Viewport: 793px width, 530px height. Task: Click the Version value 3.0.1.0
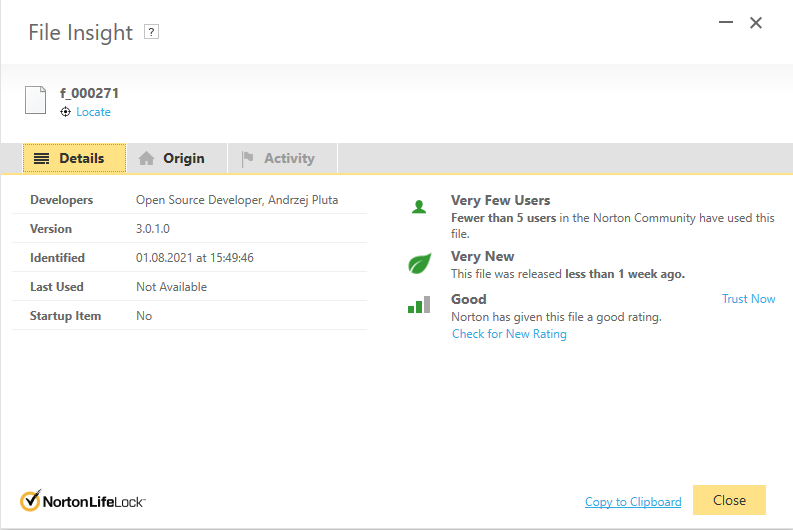coord(152,229)
